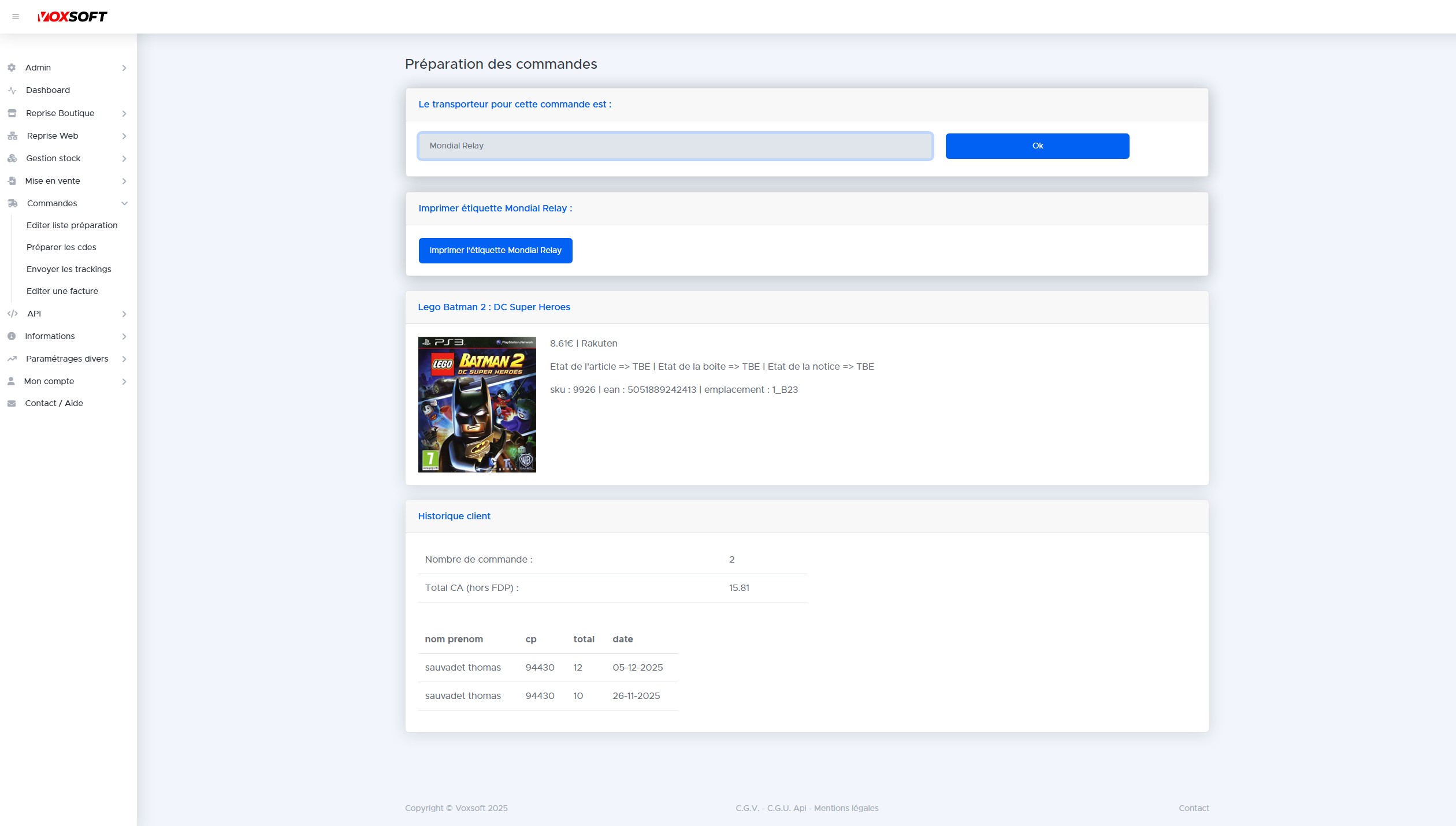Collapse the Commandes submenu chevron
The height and width of the screenshot is (826, 1456).
tap(124, 203)
